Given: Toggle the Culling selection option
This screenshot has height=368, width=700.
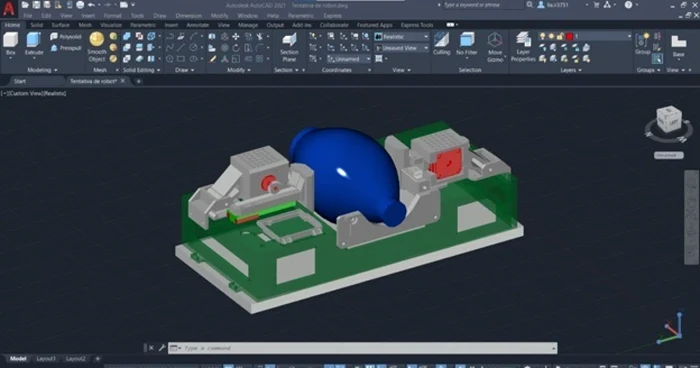Looking at the screenshot, I should pyautogui.click(x=442, y=44).
